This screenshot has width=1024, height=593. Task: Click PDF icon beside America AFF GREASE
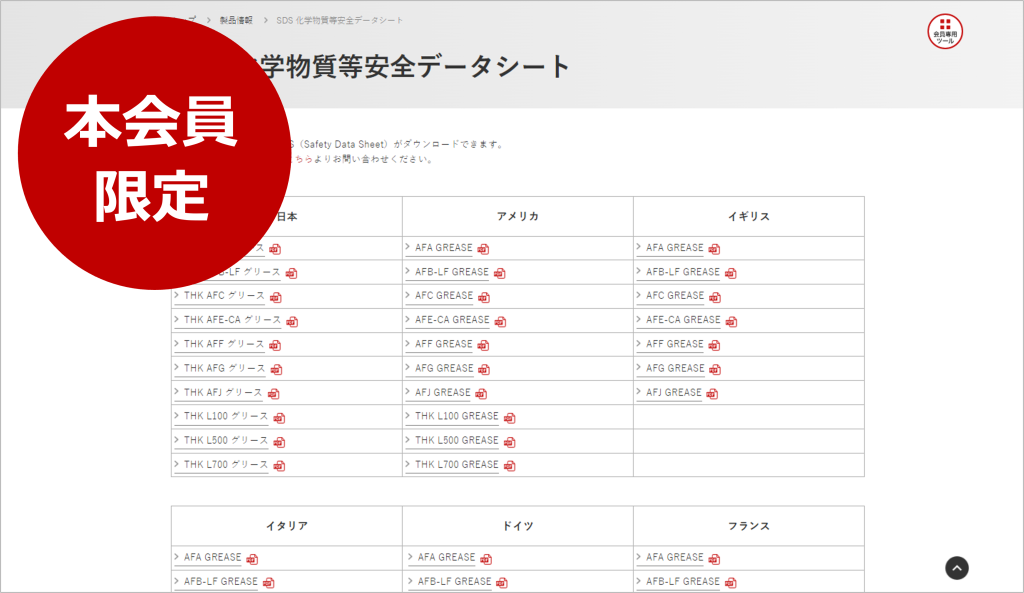483,345
